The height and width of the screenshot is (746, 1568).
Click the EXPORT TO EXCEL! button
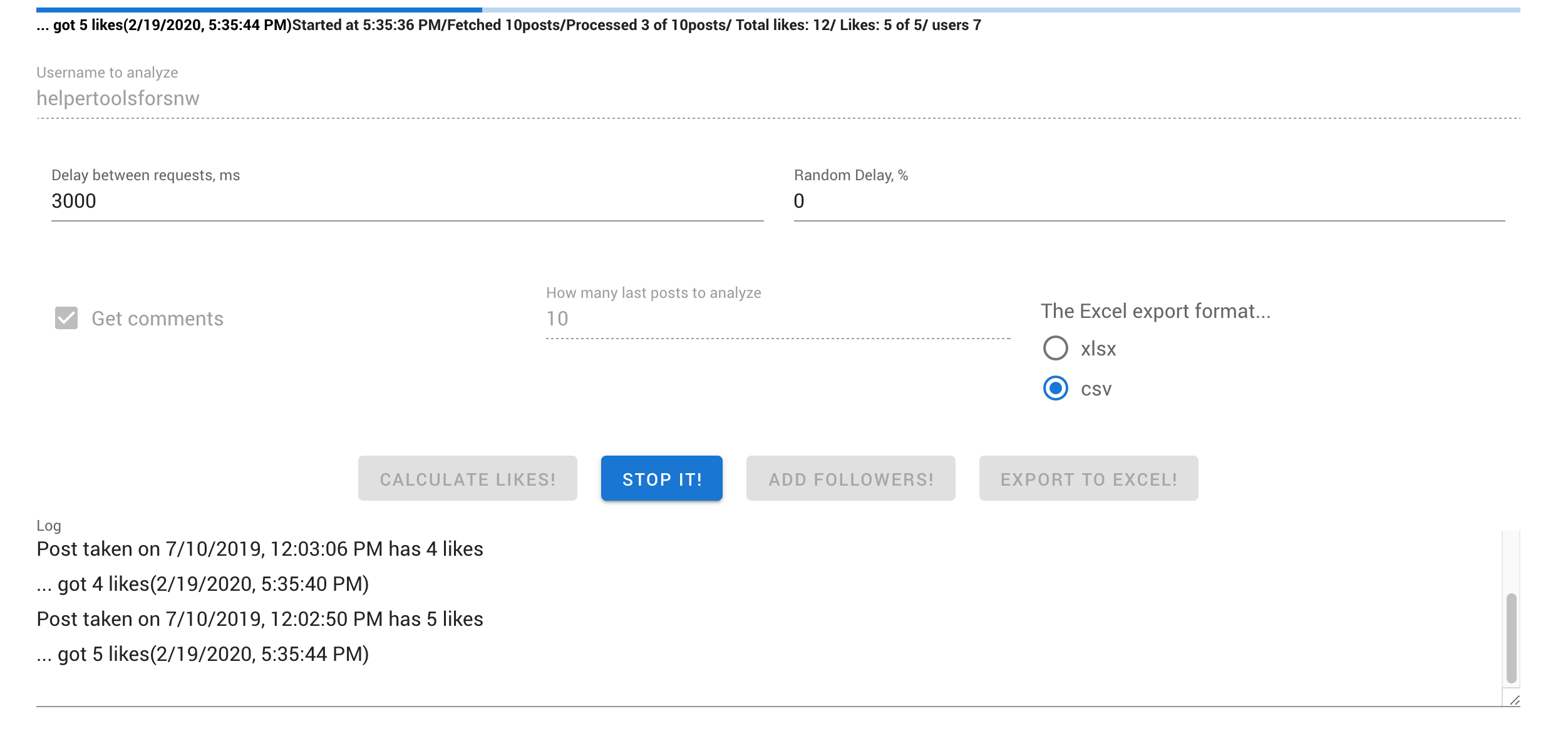(1088, 478)
